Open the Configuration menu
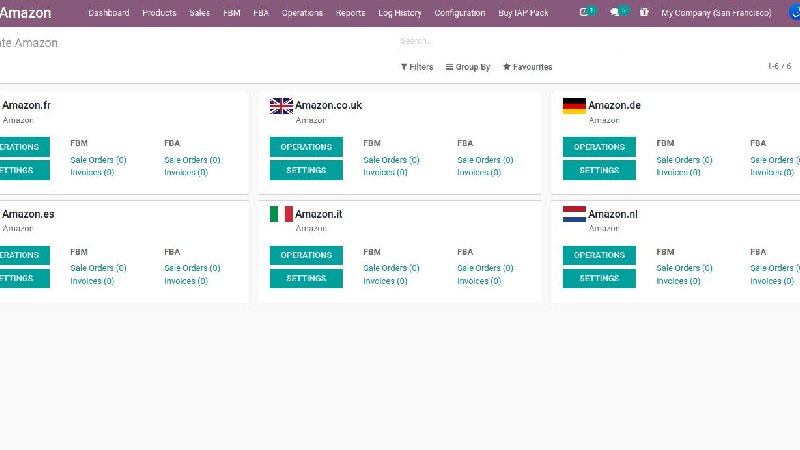 [x=460, y=13]
